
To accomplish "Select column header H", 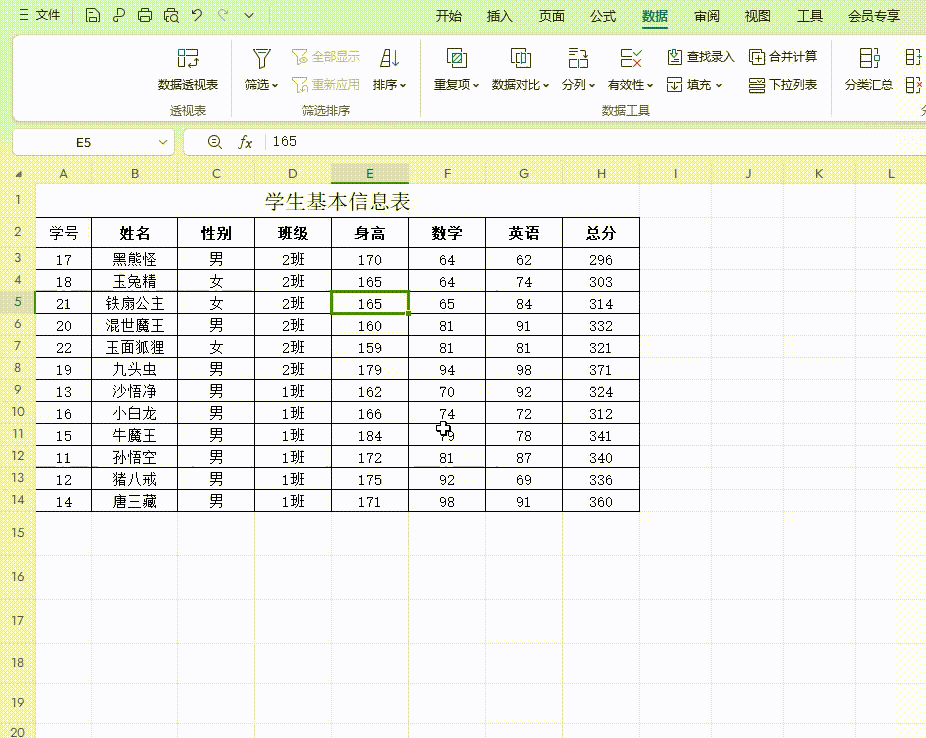I will [601, 174].
